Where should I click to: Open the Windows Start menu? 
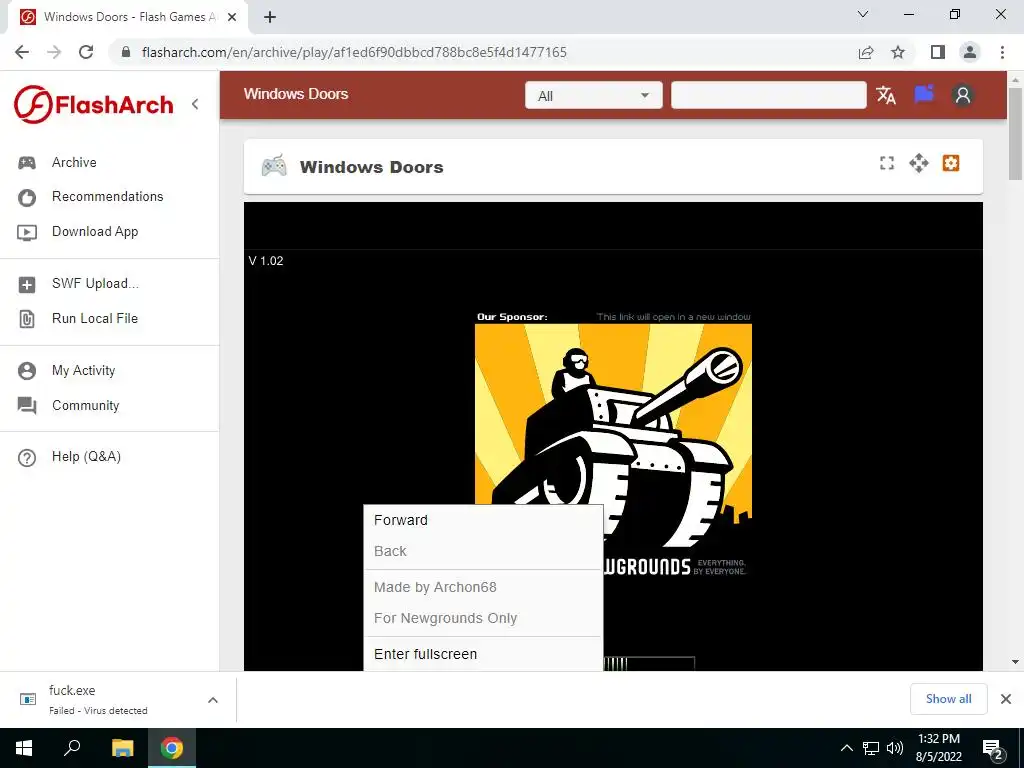click(24, 748)
